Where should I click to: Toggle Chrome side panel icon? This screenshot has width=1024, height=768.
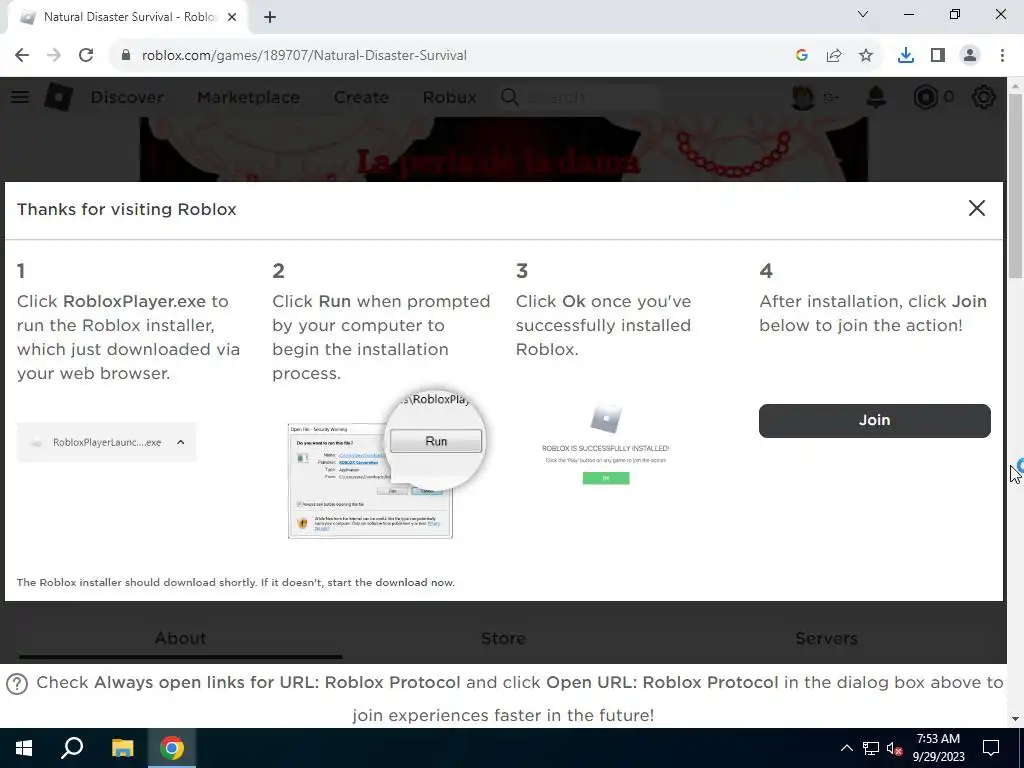[938, 56]
